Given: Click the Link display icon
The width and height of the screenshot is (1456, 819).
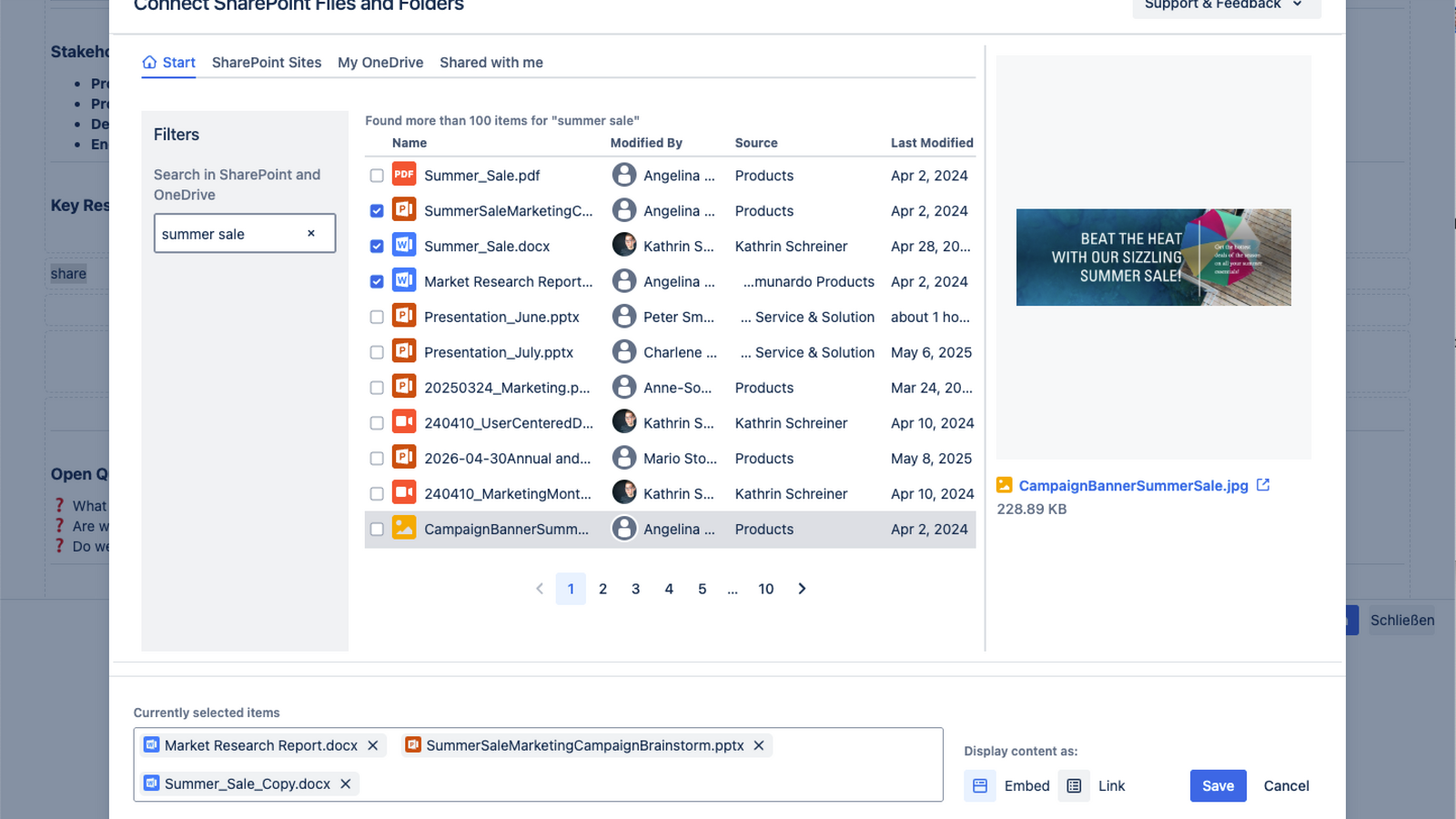Looking at the screenshot, I should [x=1074, y=785].
